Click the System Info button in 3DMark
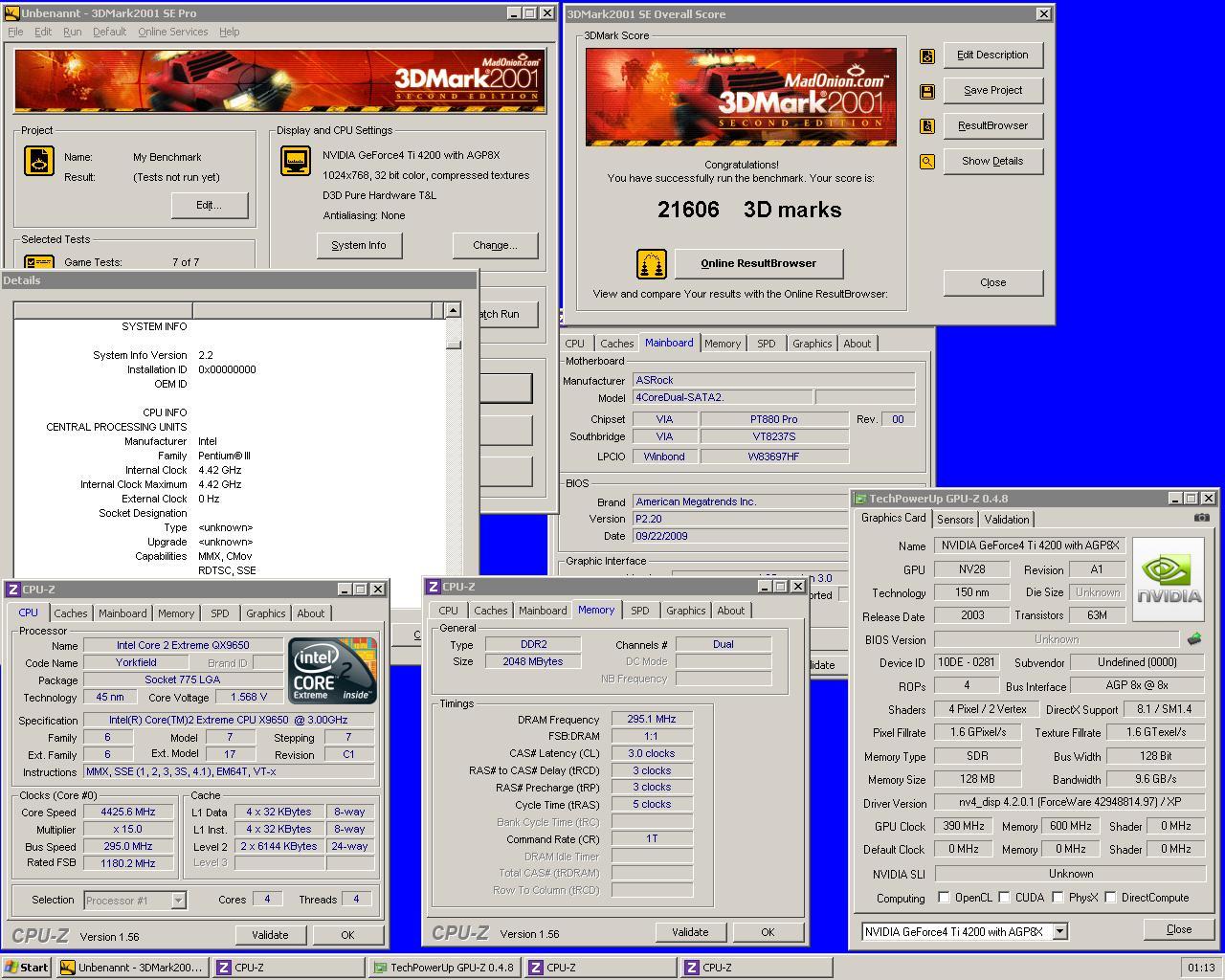 coord(359,246)
